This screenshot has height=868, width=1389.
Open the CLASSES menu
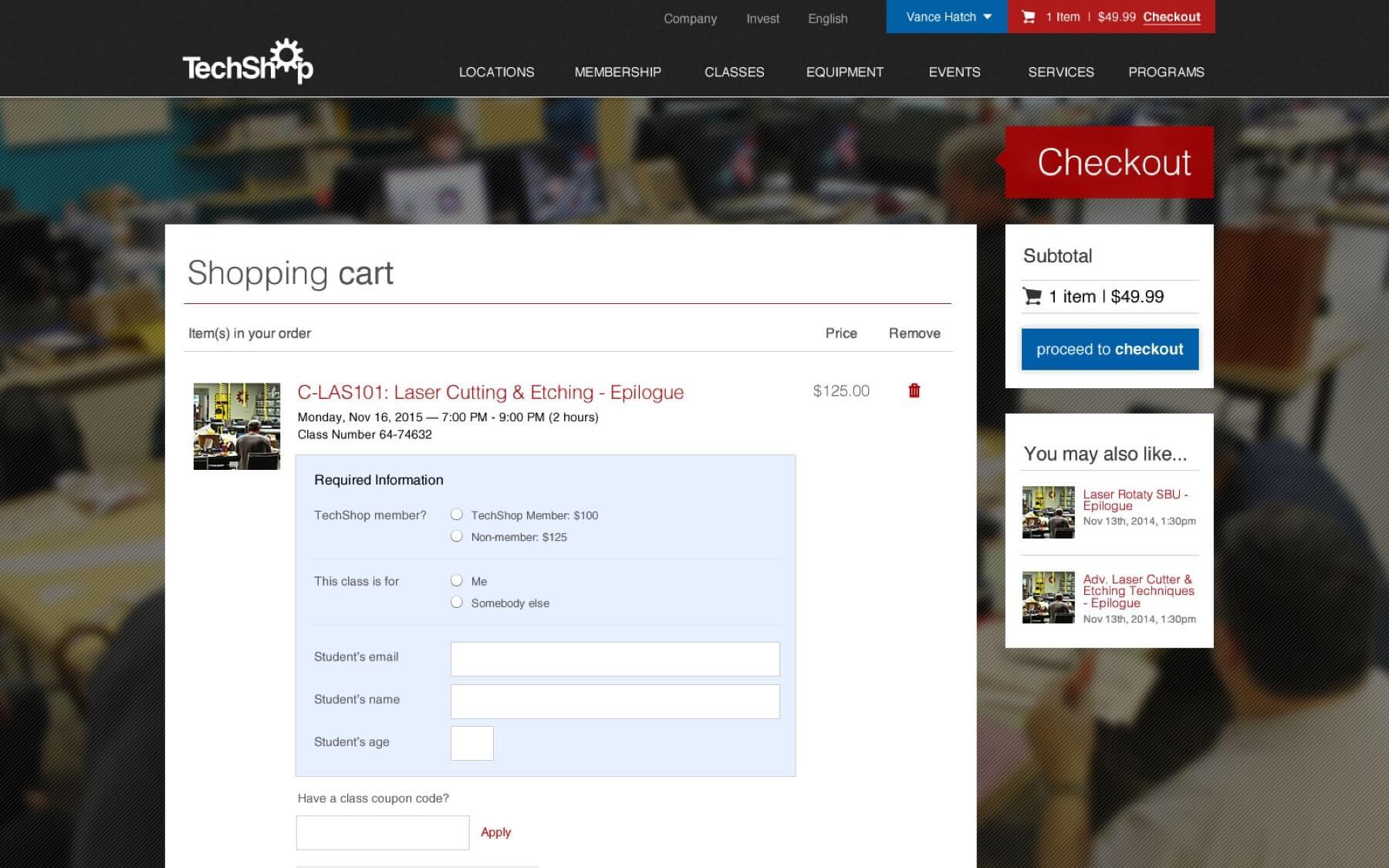coord(734,72)
